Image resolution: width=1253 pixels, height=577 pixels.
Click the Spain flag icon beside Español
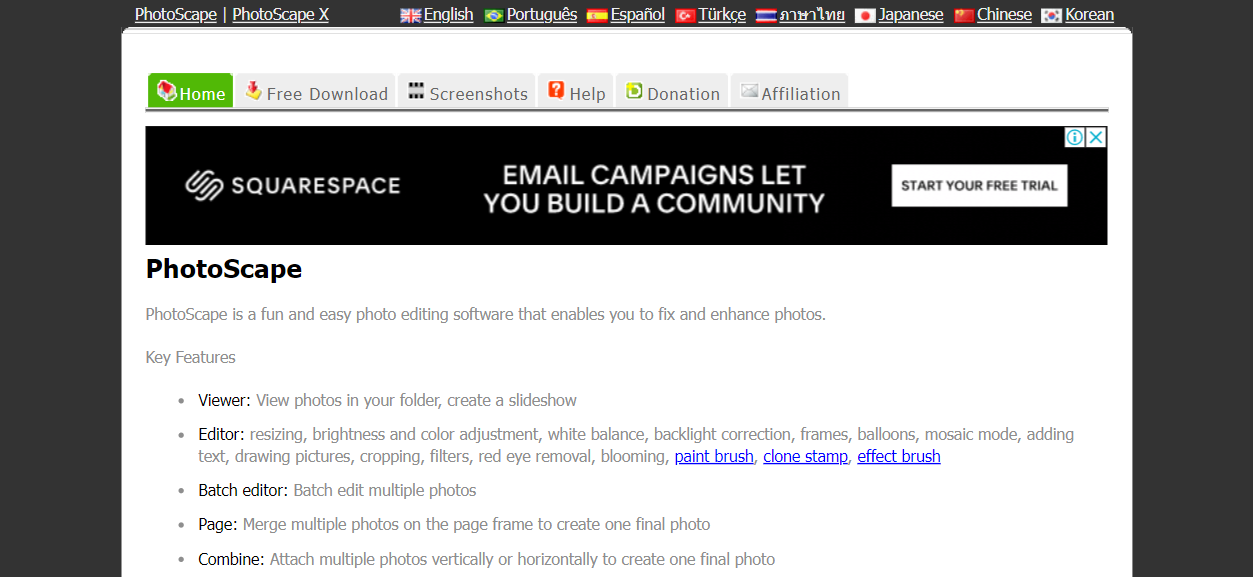point(597,15)
